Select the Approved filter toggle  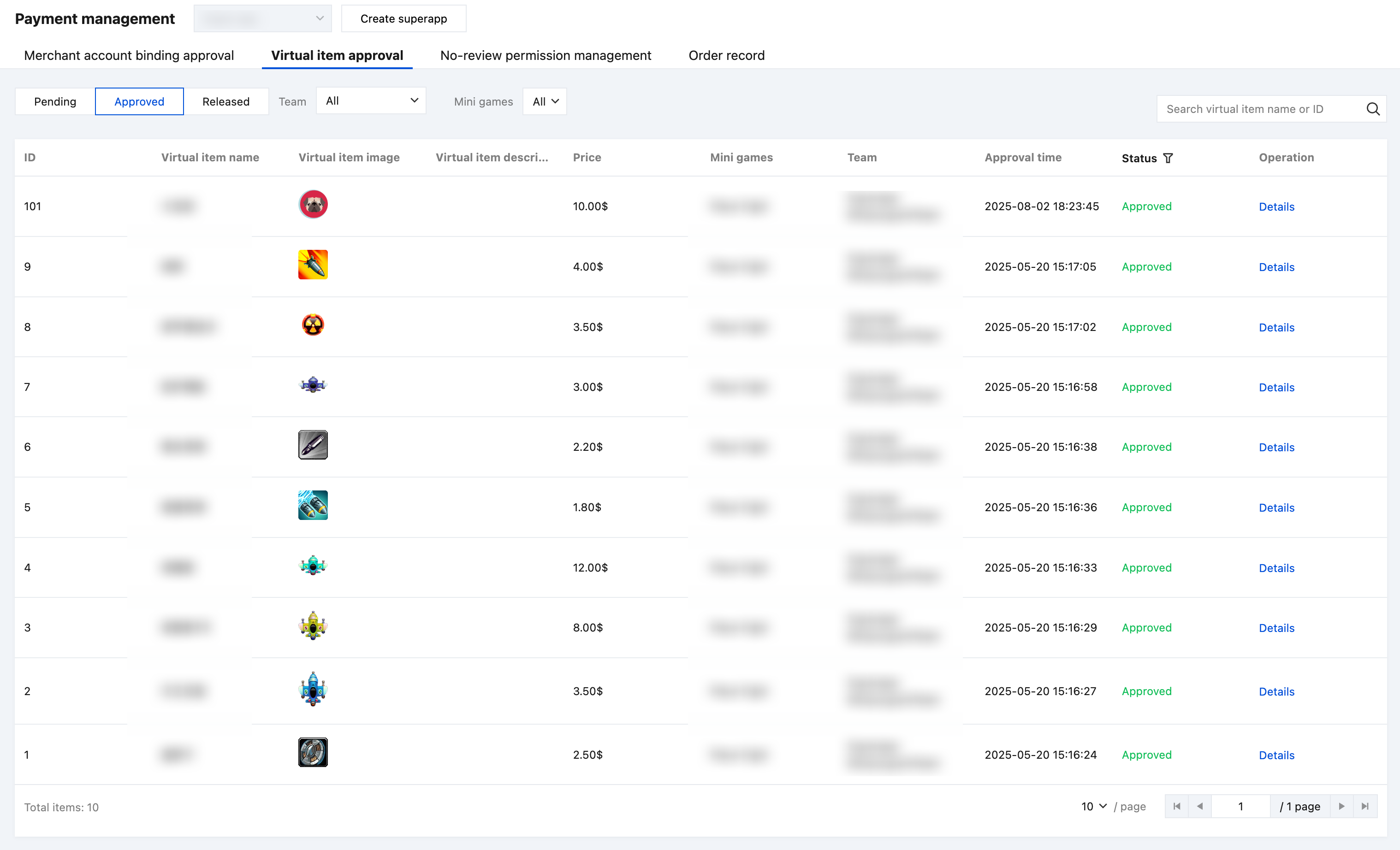tap(139, 101)
